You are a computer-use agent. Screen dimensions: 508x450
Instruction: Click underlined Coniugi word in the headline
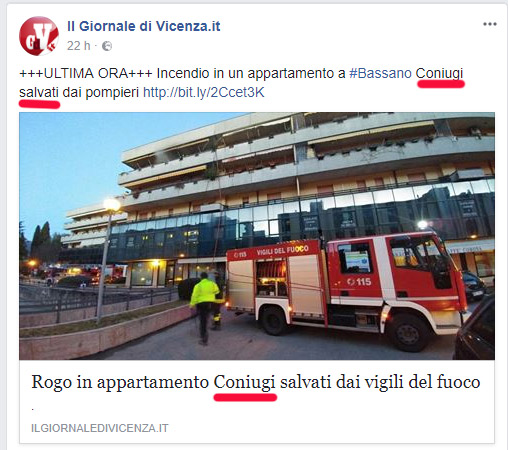pyautogui.click(x=244, y=382)
